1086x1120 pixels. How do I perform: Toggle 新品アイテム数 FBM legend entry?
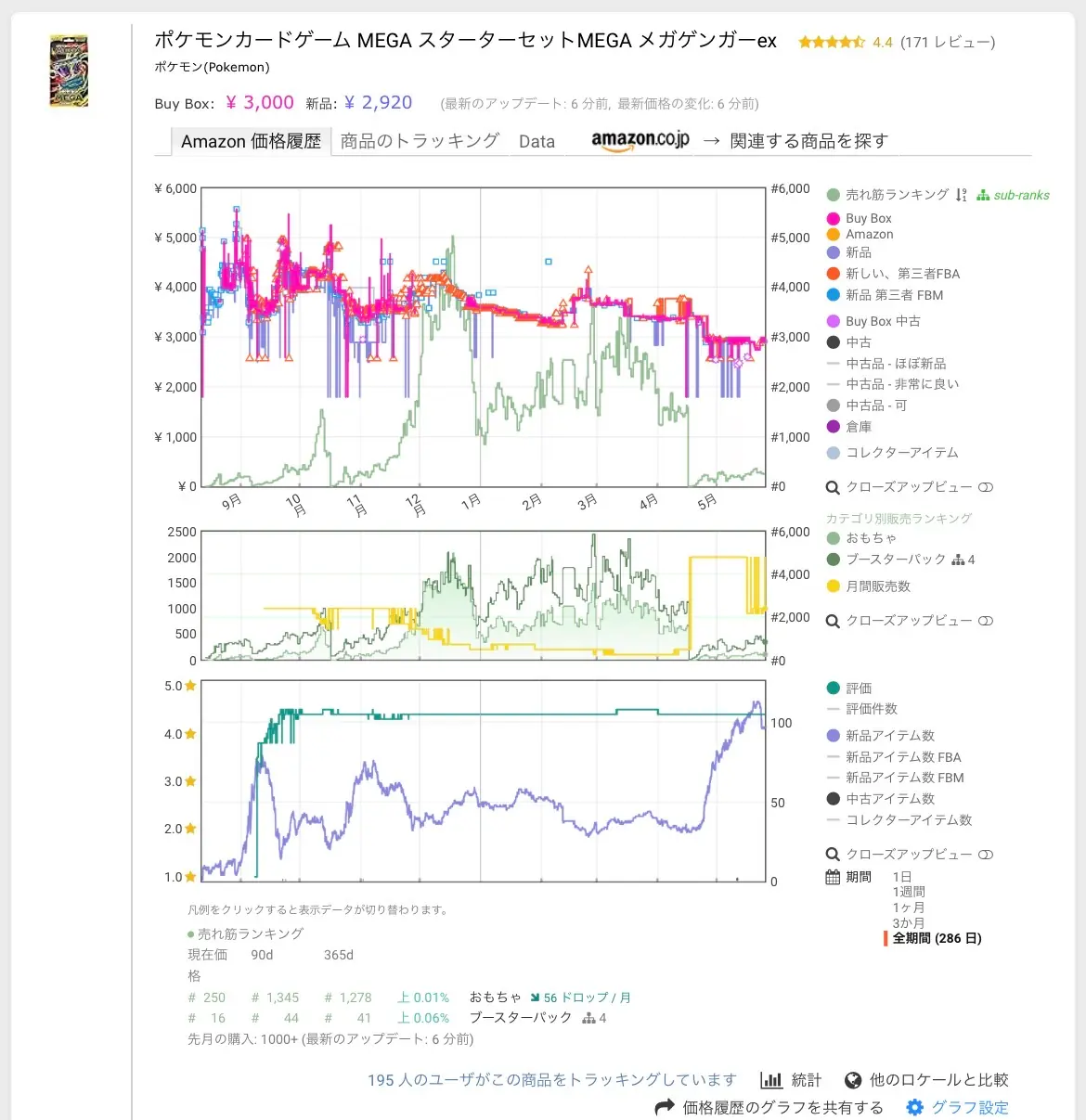(x=895, y=778)
